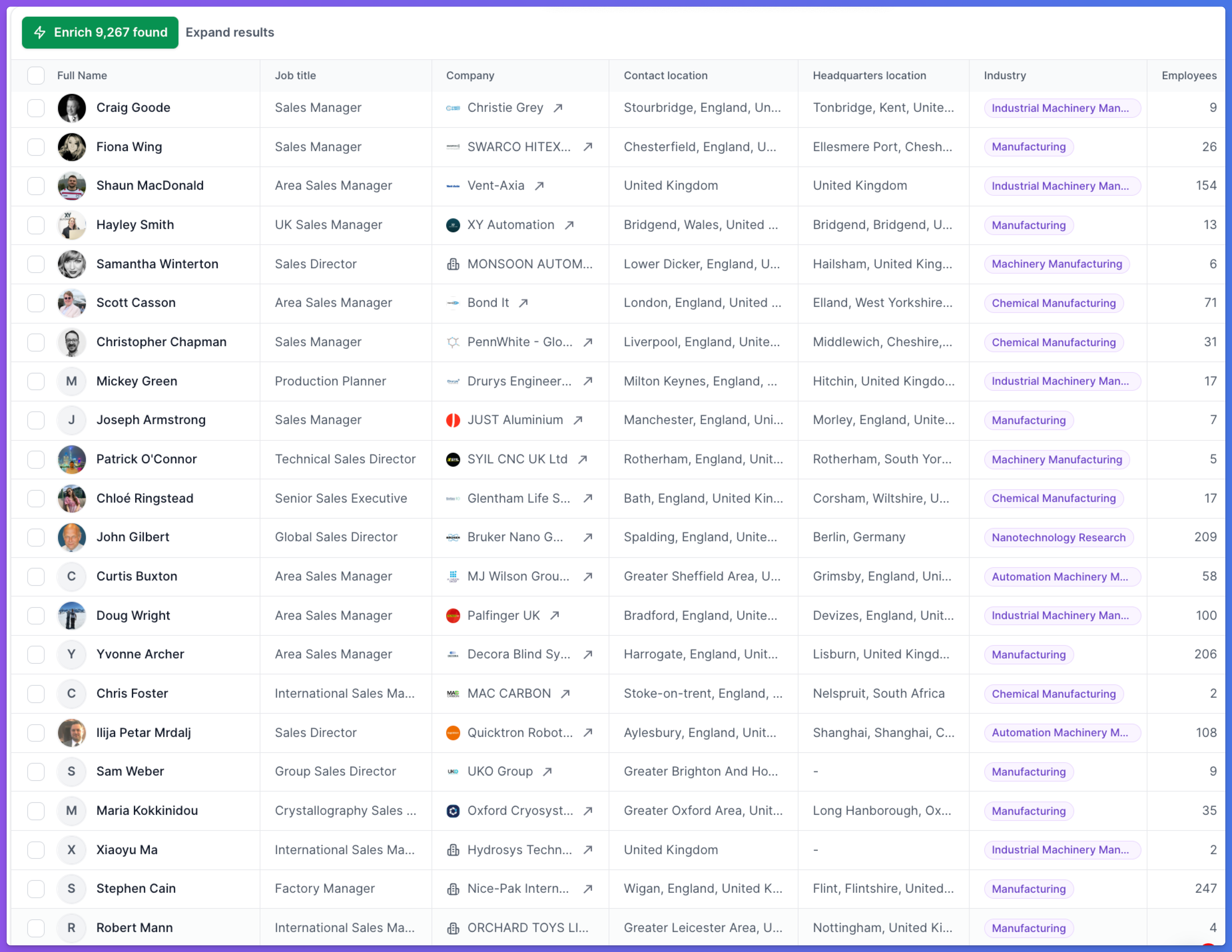The image size is (1232, 952).
Task: Click the Employees column header
Action: 1189,76
